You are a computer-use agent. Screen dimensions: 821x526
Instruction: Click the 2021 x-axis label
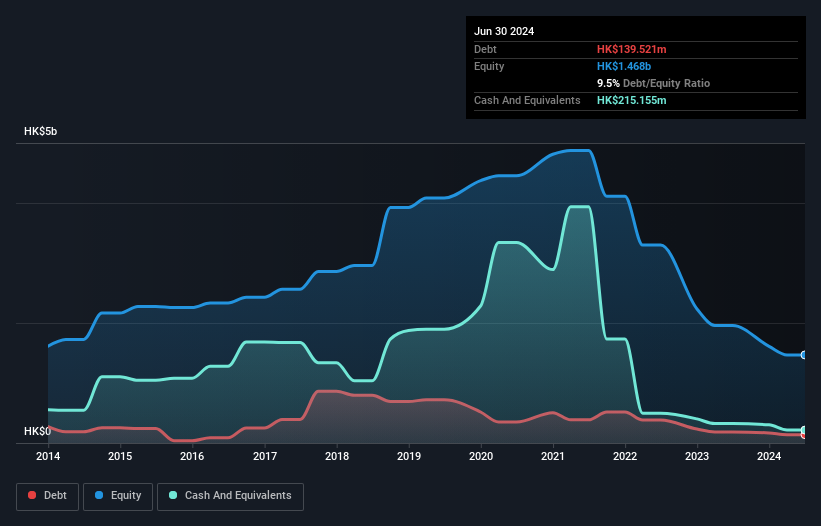coord(553,456)
